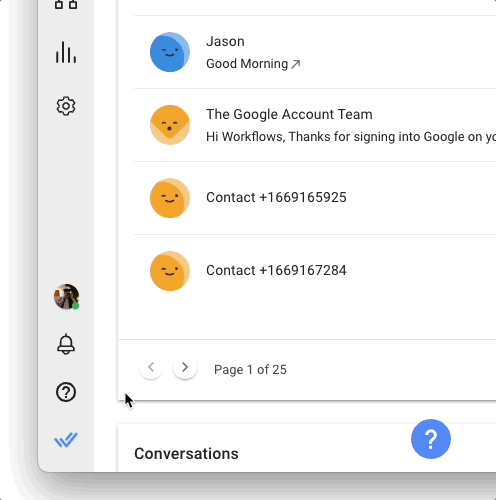The image size is (496, 500).
Task: Click the Conversations section heading
Action: pos(186,454)
